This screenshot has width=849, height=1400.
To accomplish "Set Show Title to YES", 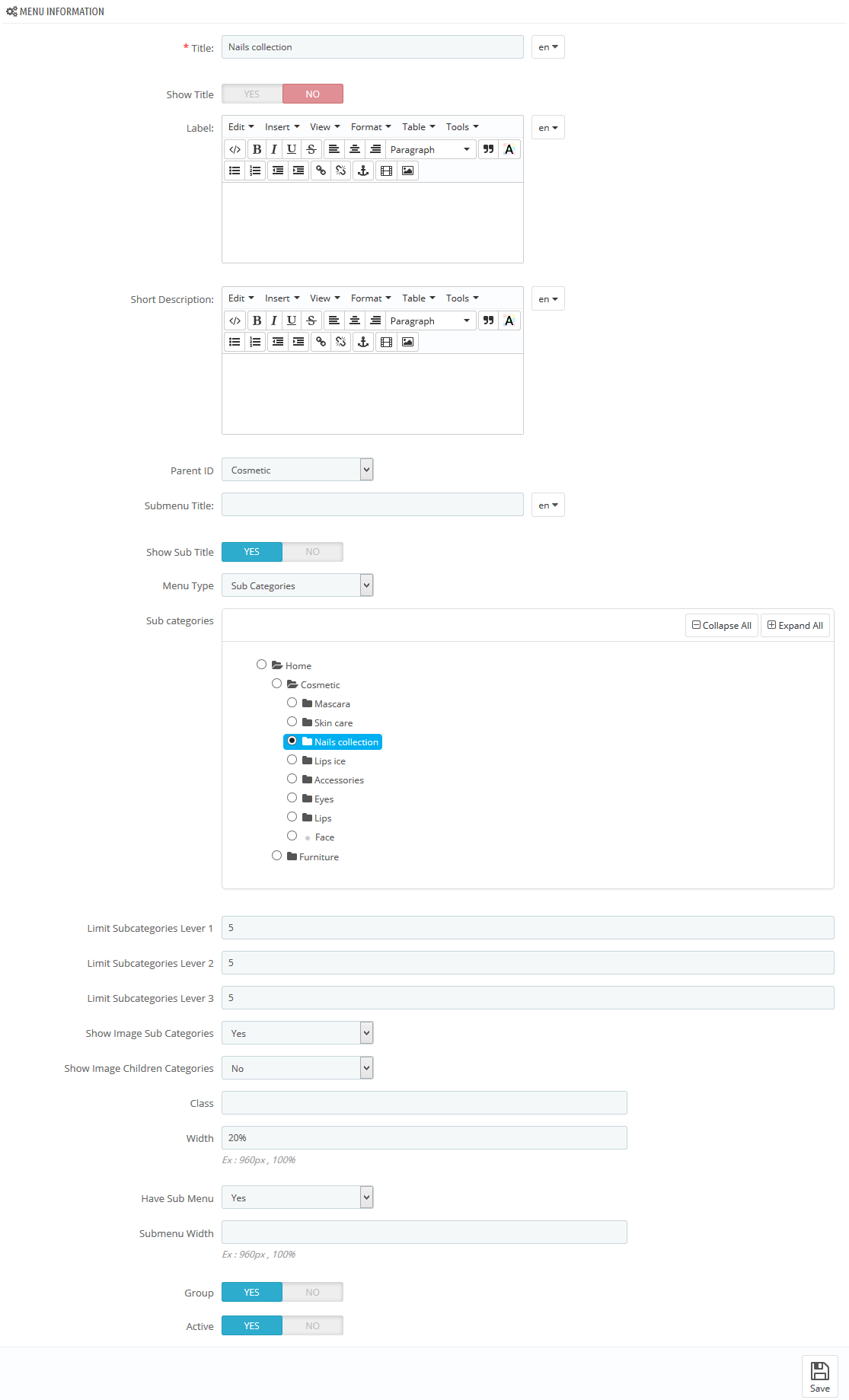I will [252, 94].
